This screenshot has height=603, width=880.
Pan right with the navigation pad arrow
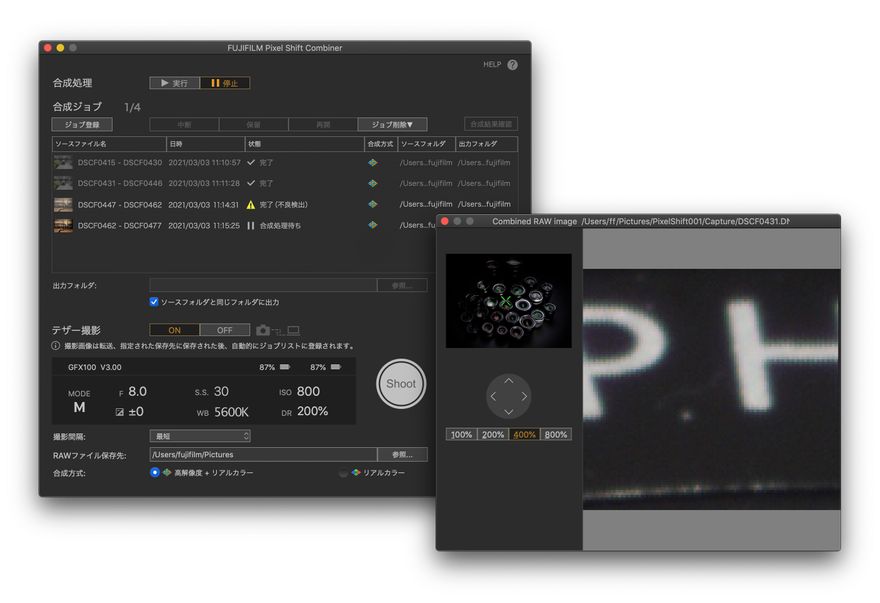pyautogui.click(x=524, y=396)
